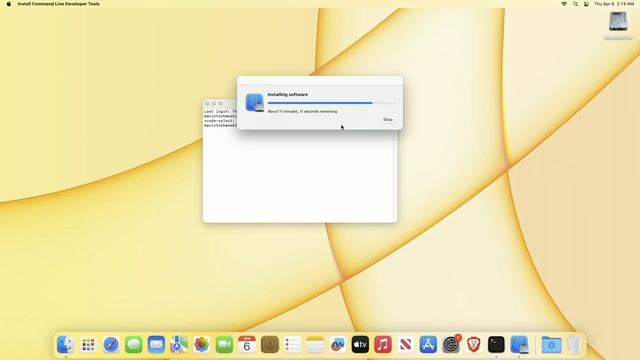The width and height of the screenshot is (640, 360).
Task: Open the Calendar app in the Dock
Action: coord(247,344)
